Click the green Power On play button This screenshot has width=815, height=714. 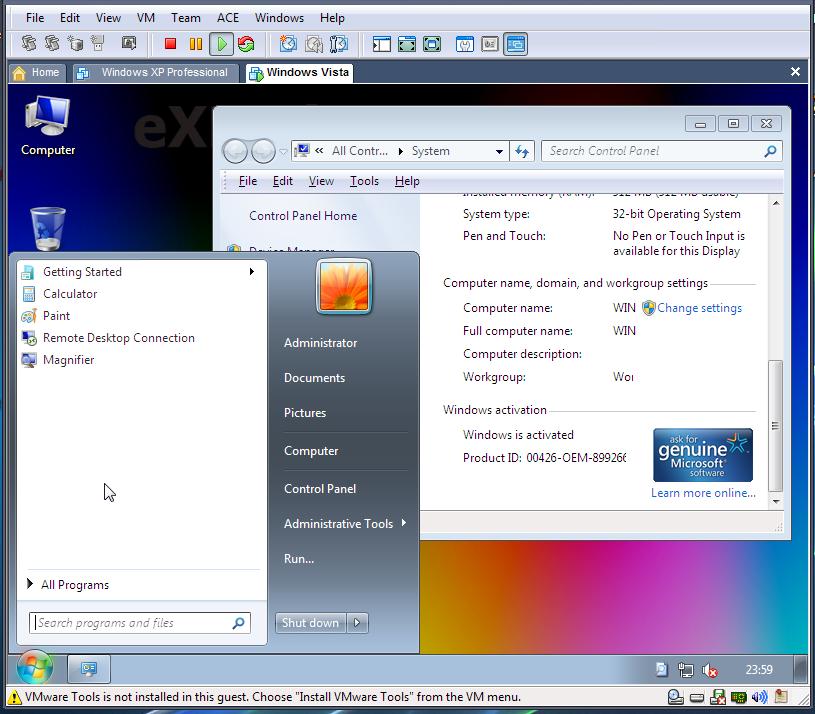(221, 44)
